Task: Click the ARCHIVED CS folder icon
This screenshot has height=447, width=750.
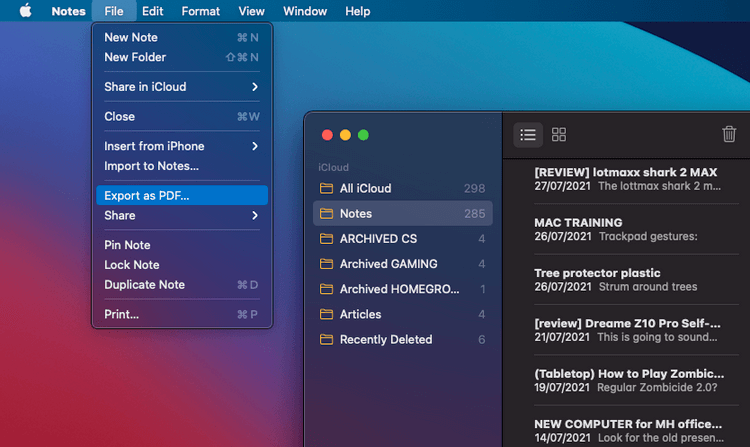Action: (326, 239)
